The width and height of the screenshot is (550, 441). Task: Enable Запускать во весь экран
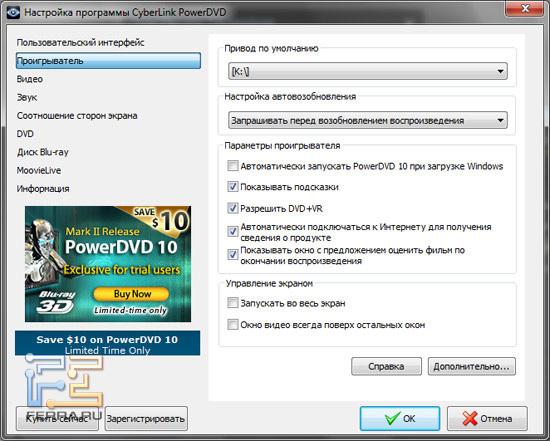coord(233,303)
